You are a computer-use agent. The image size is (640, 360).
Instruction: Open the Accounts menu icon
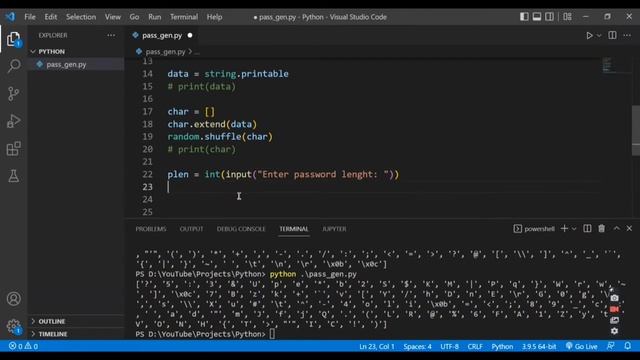[x=13, y=299]
